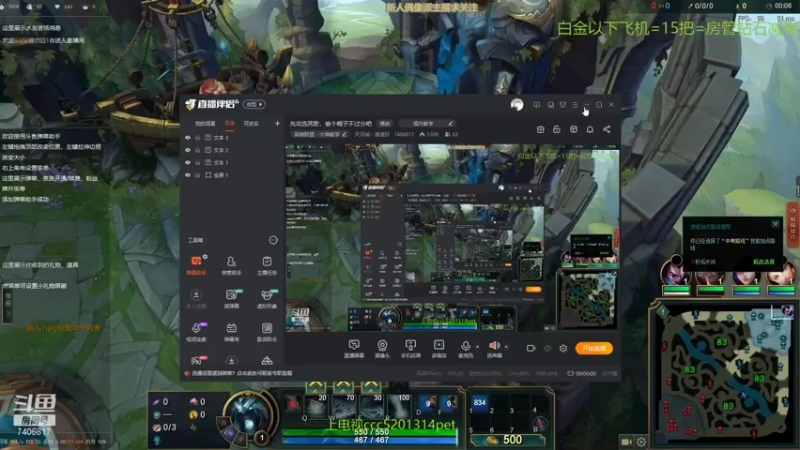Open the 房管助手 room manager tool
This screenshot has width=800, height=450.
pos(231,265)
